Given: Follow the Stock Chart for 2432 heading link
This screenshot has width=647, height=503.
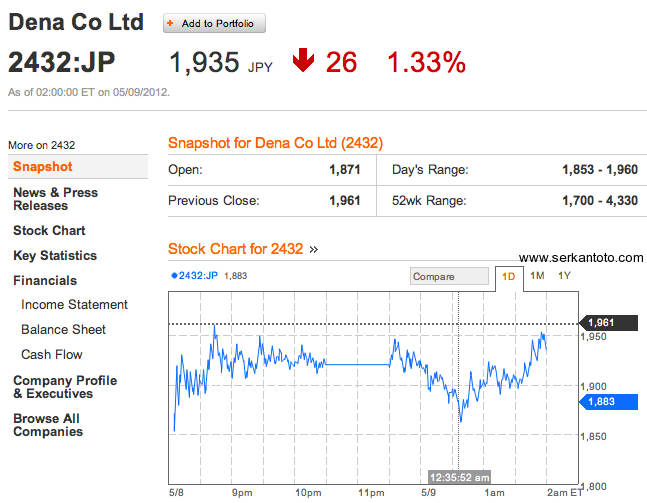Looking at the screenshot, I should click(x=236, y=249).
